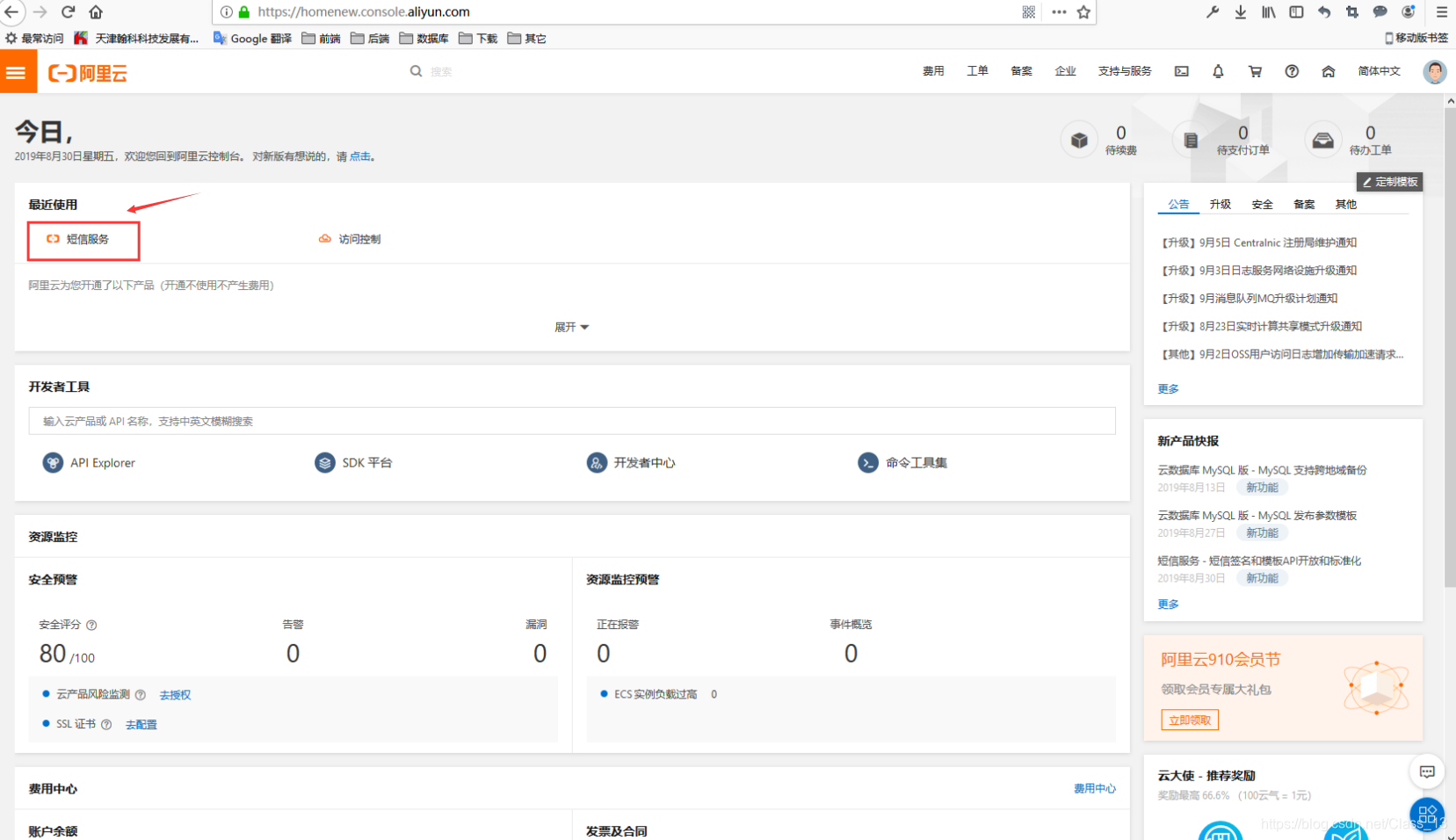Click the 安全评分 help icon
Viewport: 1456px width, 840px height.
click(x=91, y=625)
